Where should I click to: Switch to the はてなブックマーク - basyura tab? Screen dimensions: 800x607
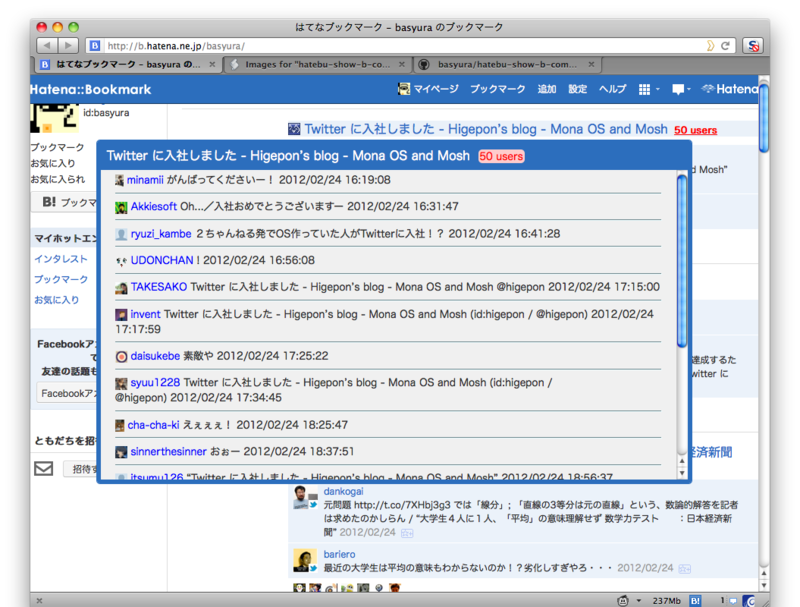point(128,64)
